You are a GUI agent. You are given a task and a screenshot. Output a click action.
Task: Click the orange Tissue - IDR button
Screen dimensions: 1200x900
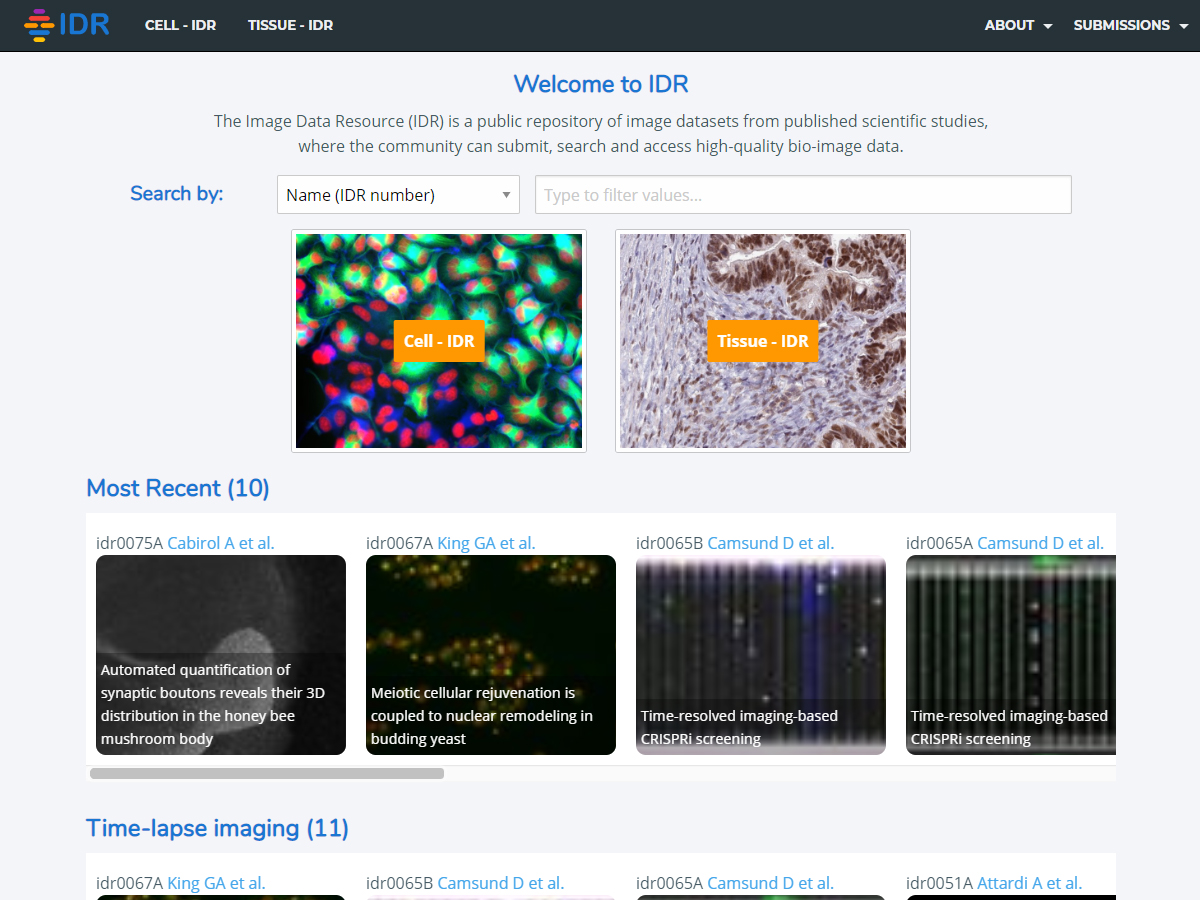pos(762,341)
